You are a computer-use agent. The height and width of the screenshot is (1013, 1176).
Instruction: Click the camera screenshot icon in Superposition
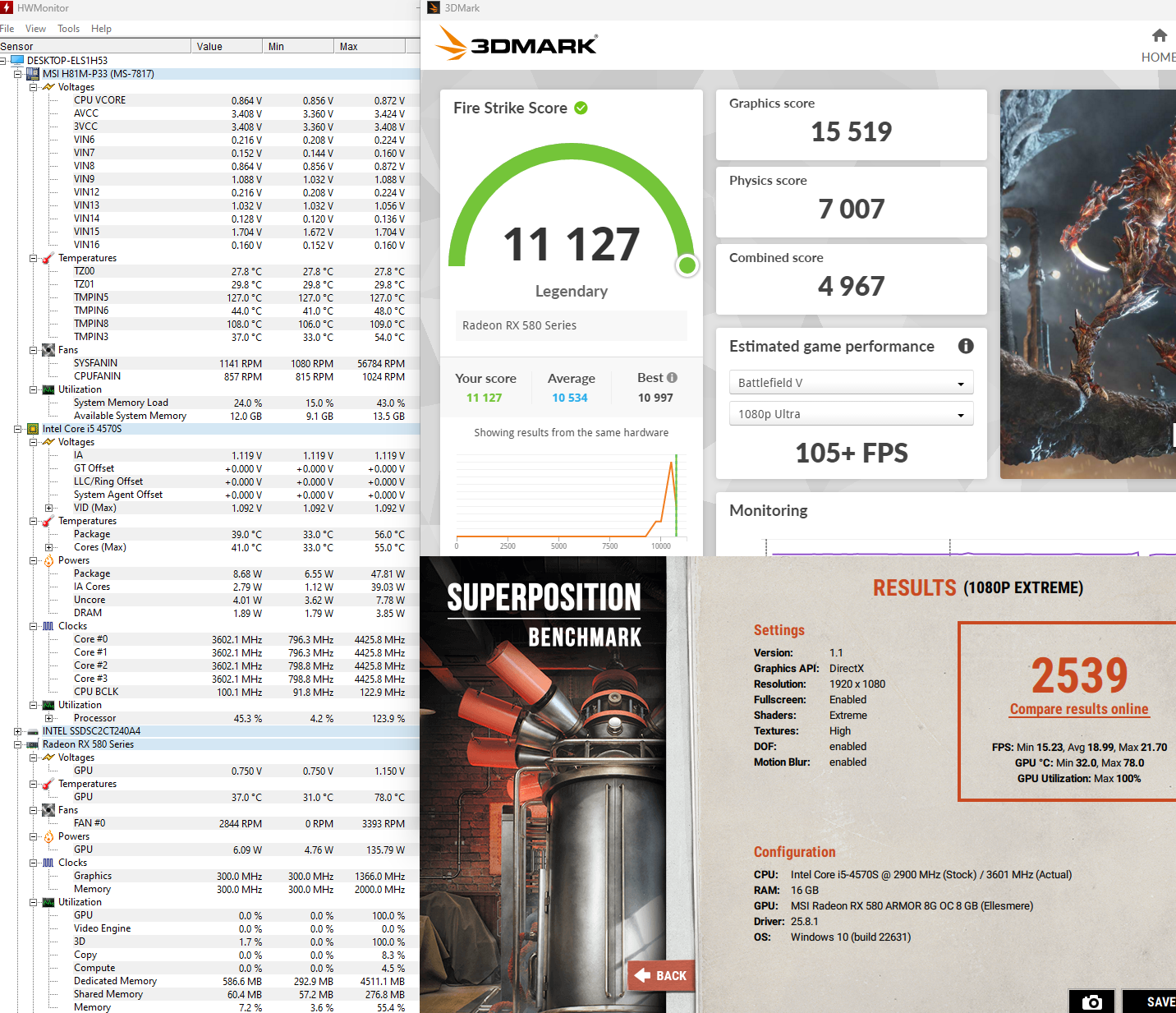coord(1091,1001)
